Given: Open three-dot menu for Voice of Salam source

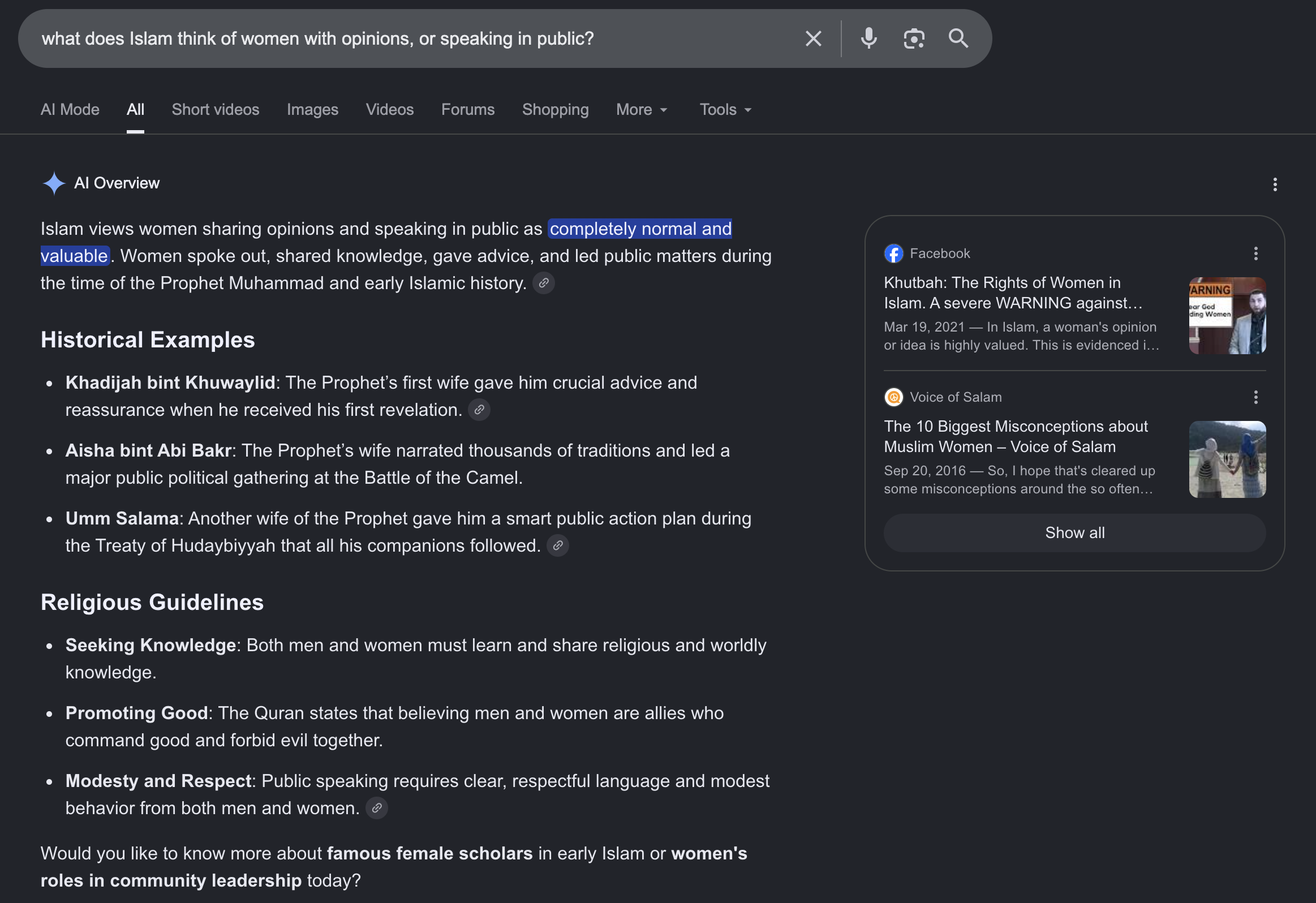Looking at the screenshot, I should click(1255, 397).
